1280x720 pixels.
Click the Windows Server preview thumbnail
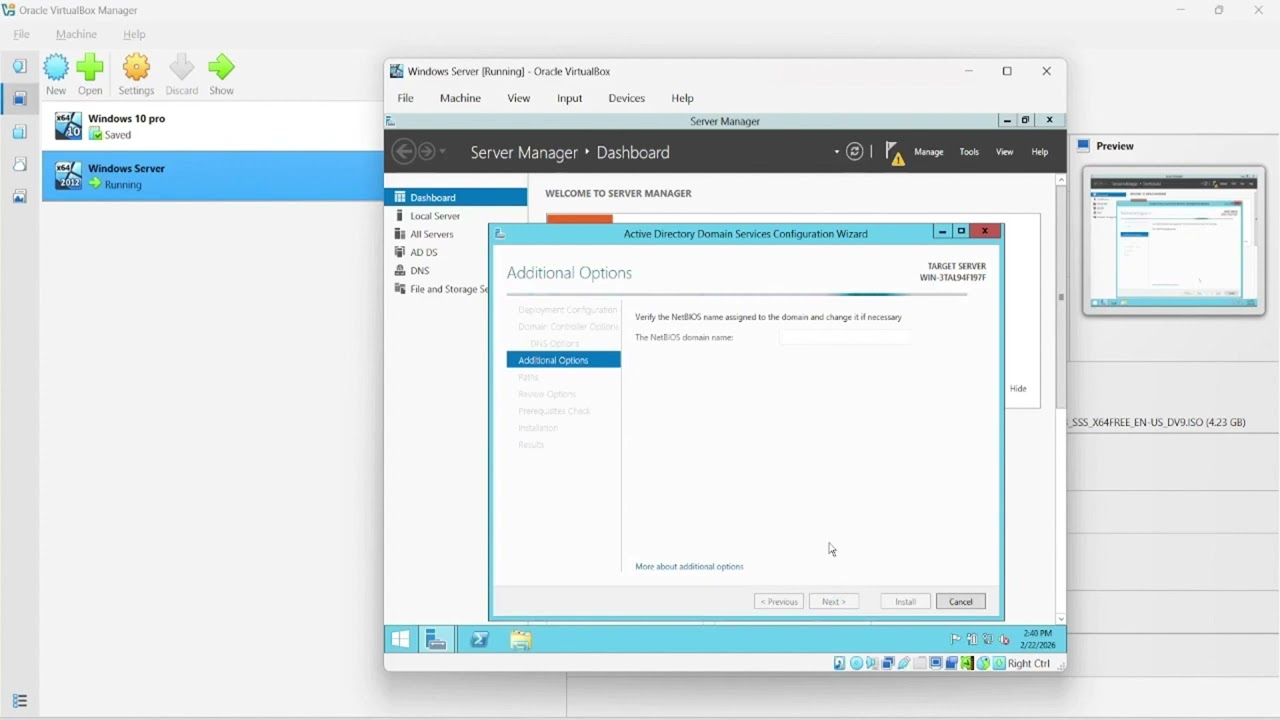click(x=1173, y=240)
